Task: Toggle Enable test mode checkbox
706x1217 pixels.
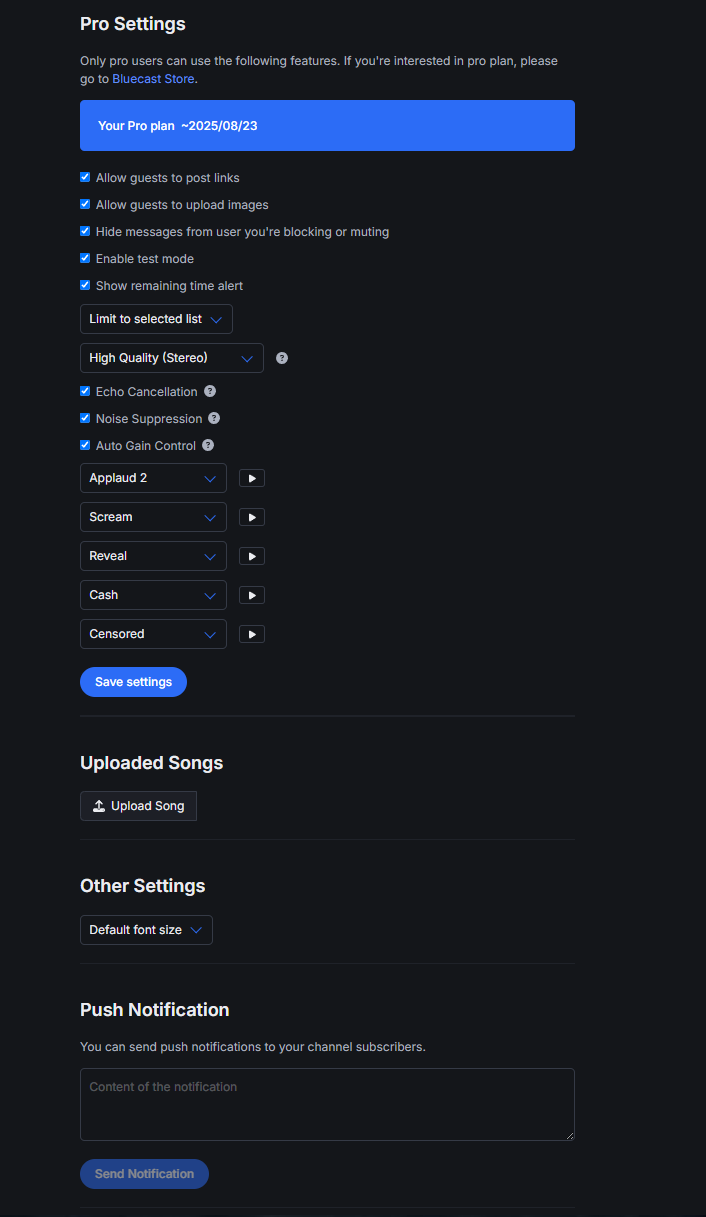Action: pos(85,259)
